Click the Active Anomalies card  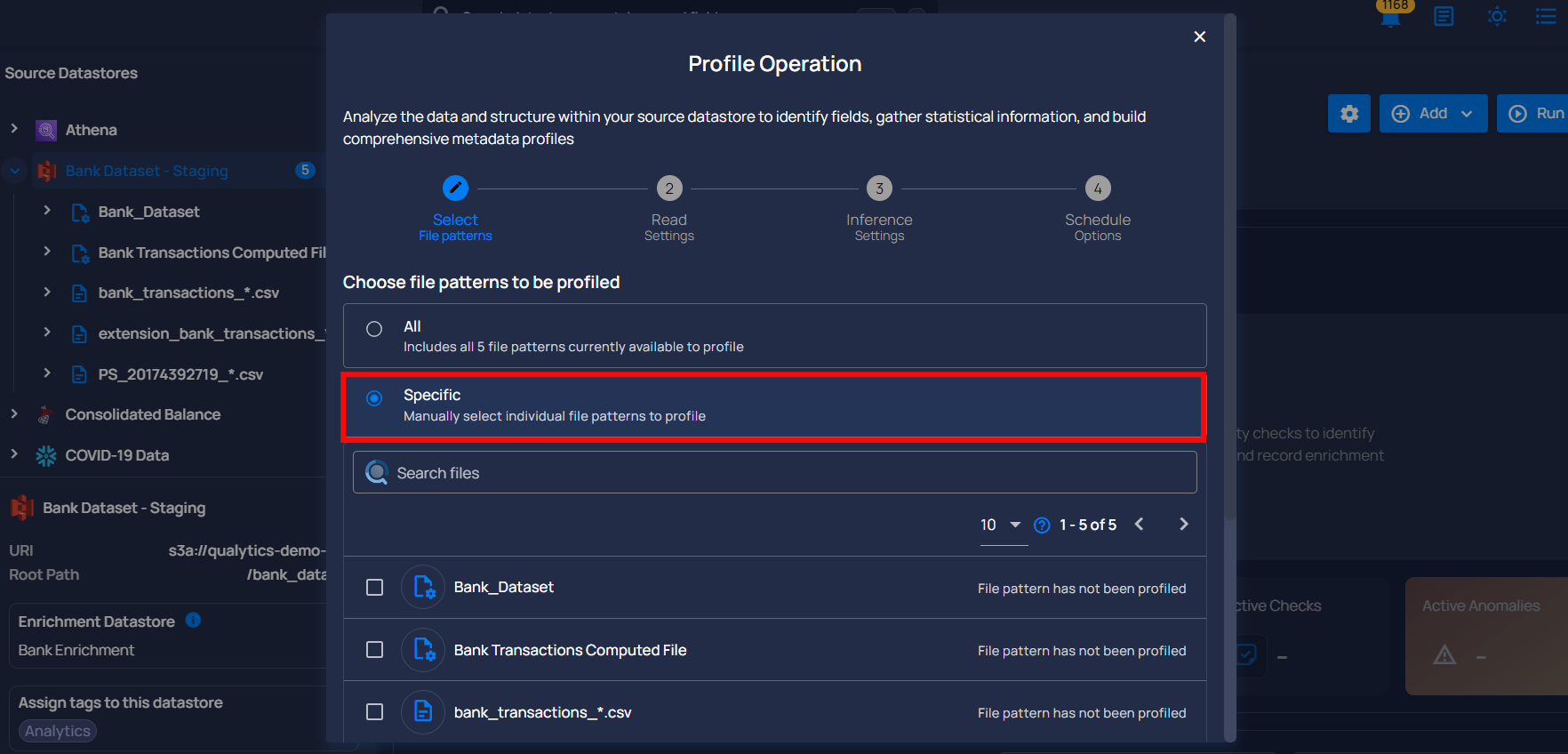(x=1486, y=636)
